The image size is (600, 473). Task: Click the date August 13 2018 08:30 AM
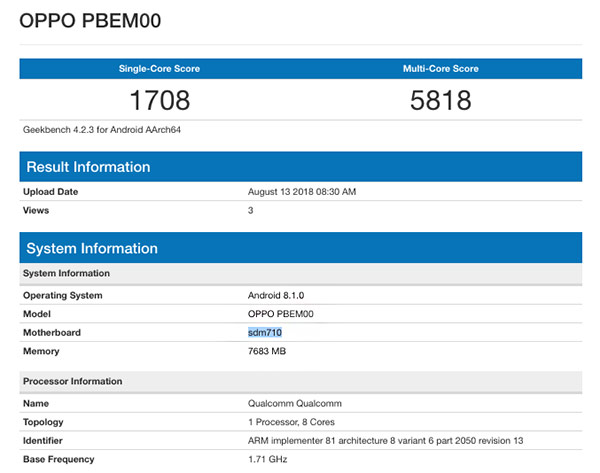pos(302,192)
